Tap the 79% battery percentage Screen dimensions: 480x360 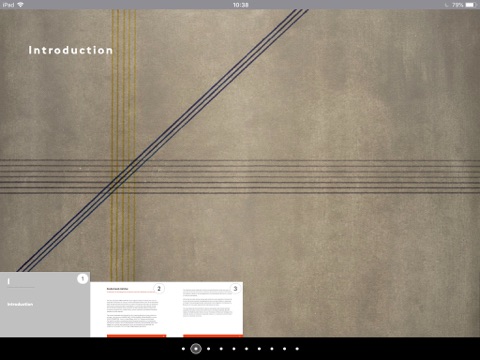(x=458, y=5)
